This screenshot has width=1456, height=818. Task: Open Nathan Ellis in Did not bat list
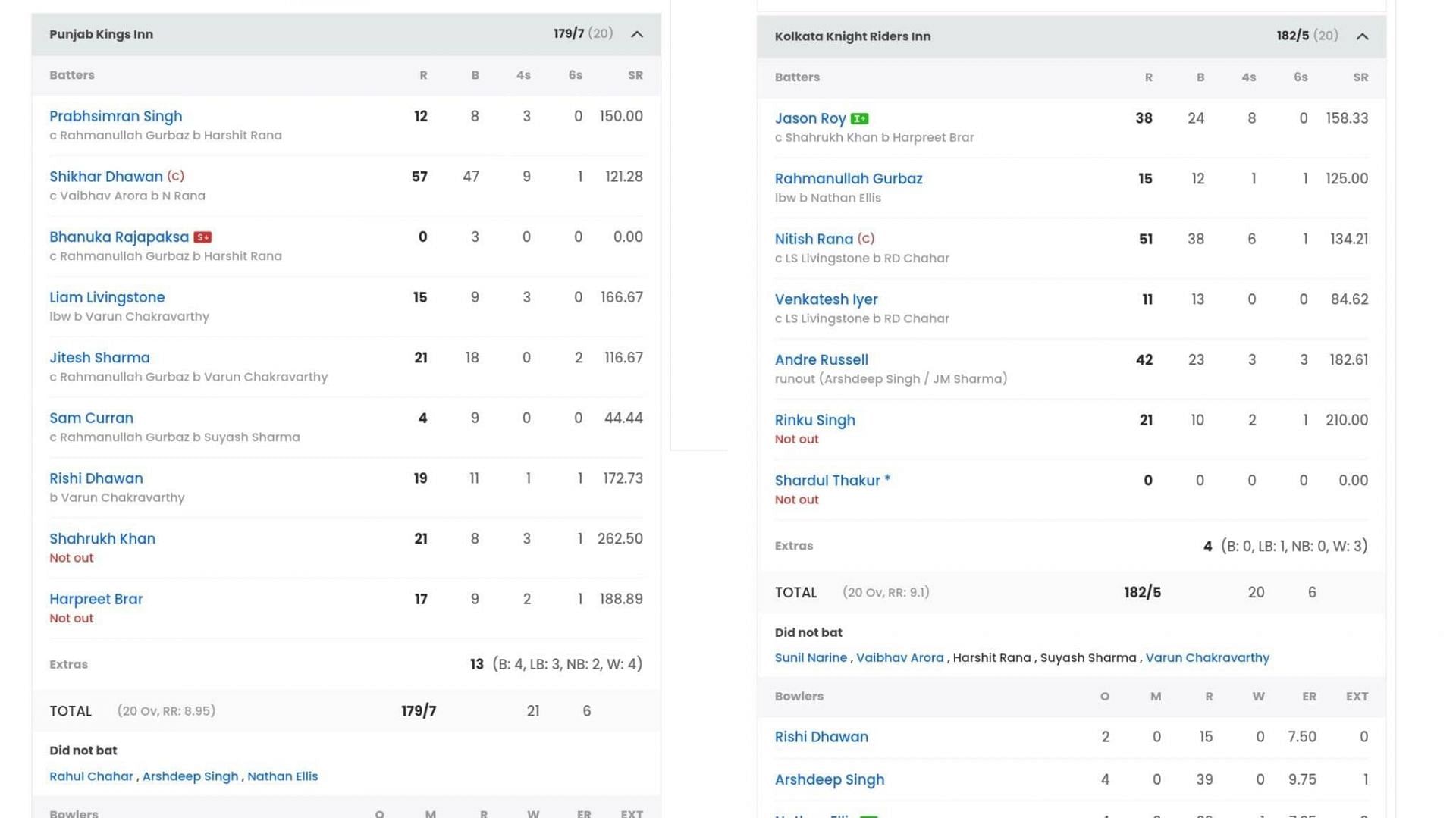point(282,776)
